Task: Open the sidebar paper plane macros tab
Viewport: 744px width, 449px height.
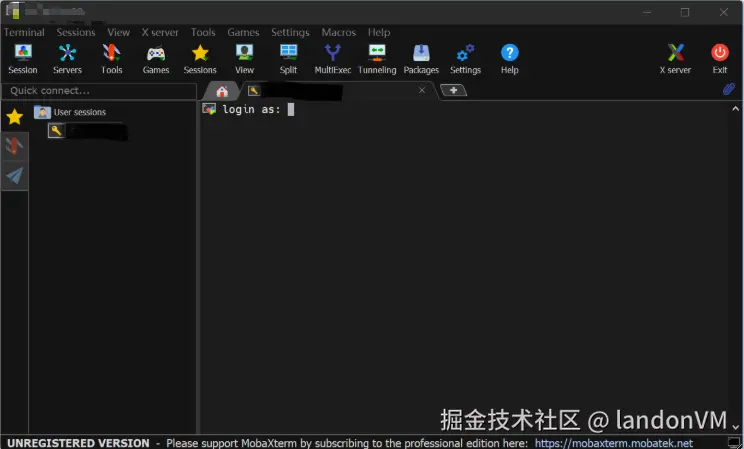Action: [x=15, y=176]
